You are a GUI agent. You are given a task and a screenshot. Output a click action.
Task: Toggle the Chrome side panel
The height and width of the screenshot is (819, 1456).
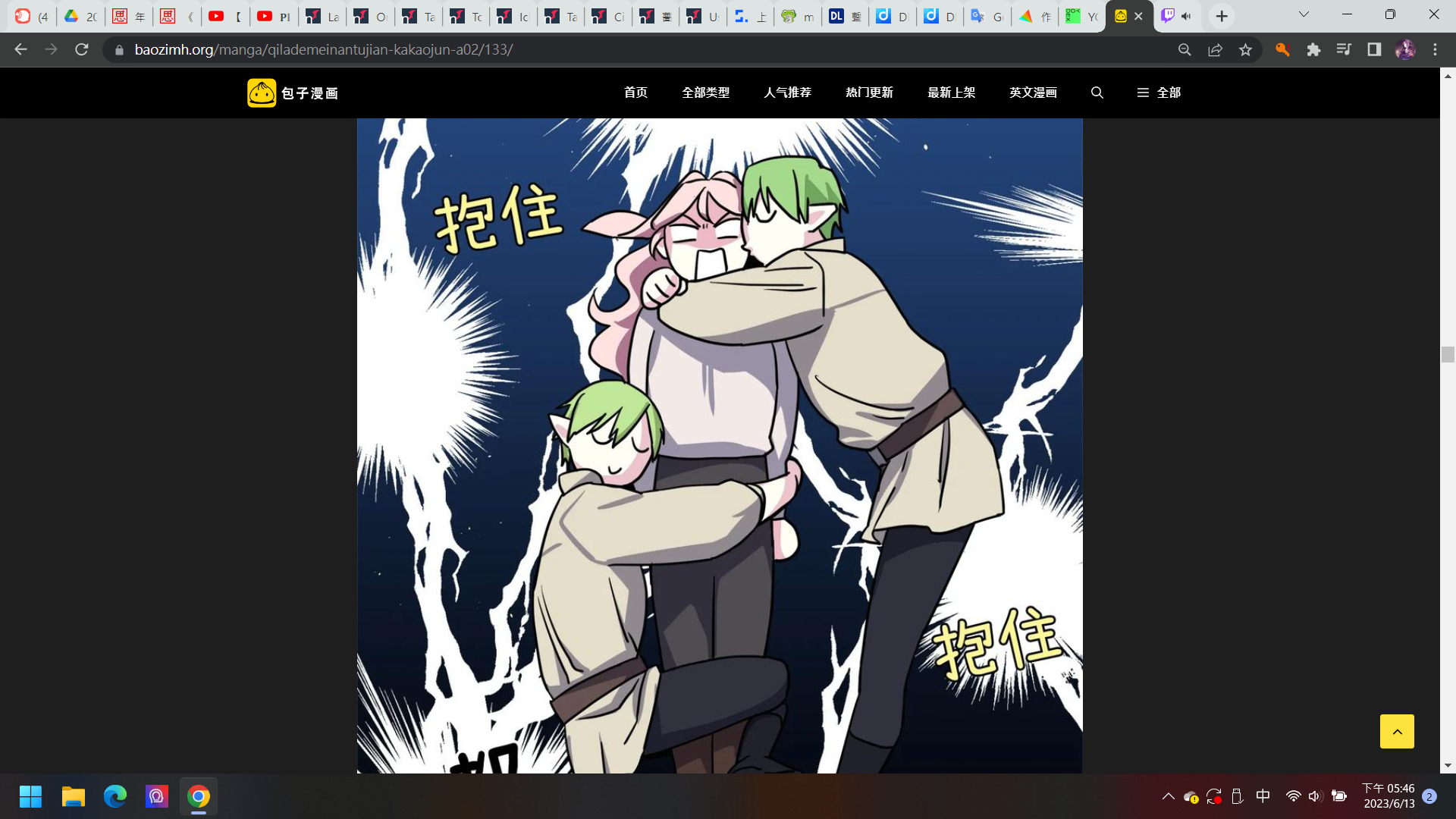coord(1374,49)
